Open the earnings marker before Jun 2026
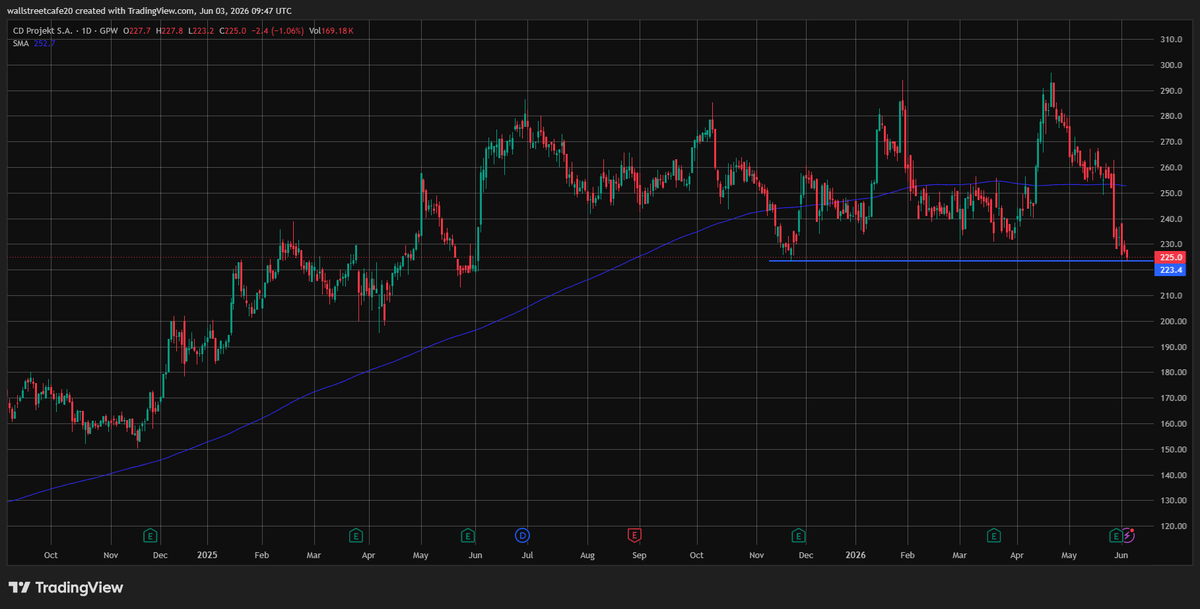The height and width of the screenshot is (609, 1200). (1116, 536)
